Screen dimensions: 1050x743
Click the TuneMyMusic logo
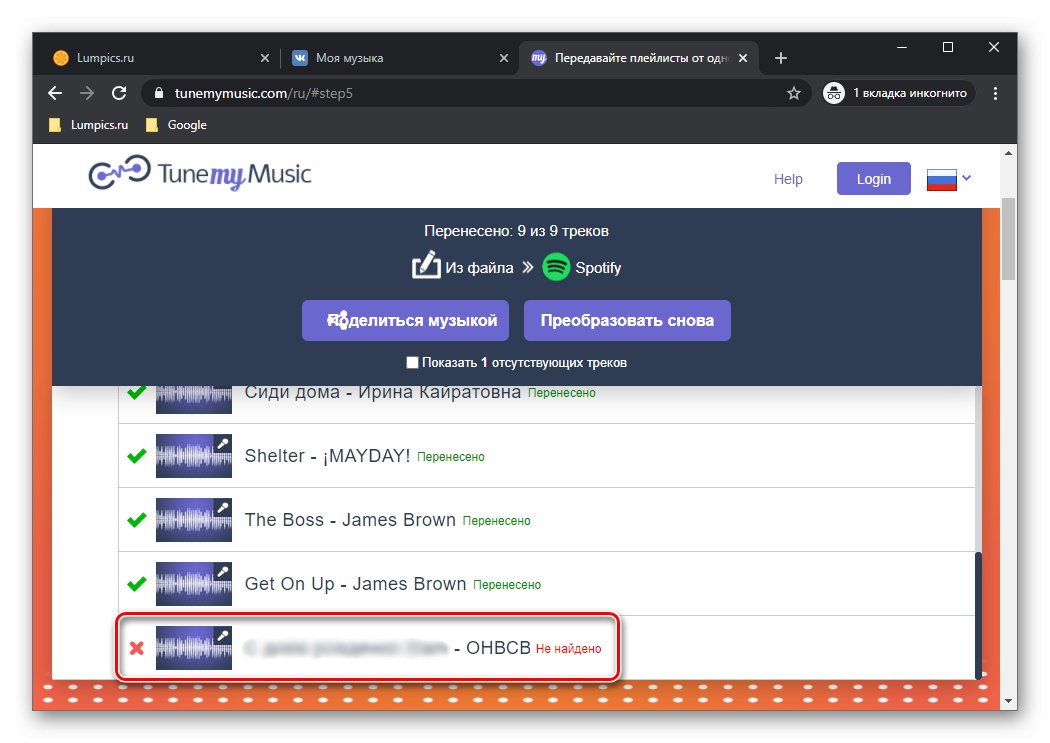(x=199, y=173)
